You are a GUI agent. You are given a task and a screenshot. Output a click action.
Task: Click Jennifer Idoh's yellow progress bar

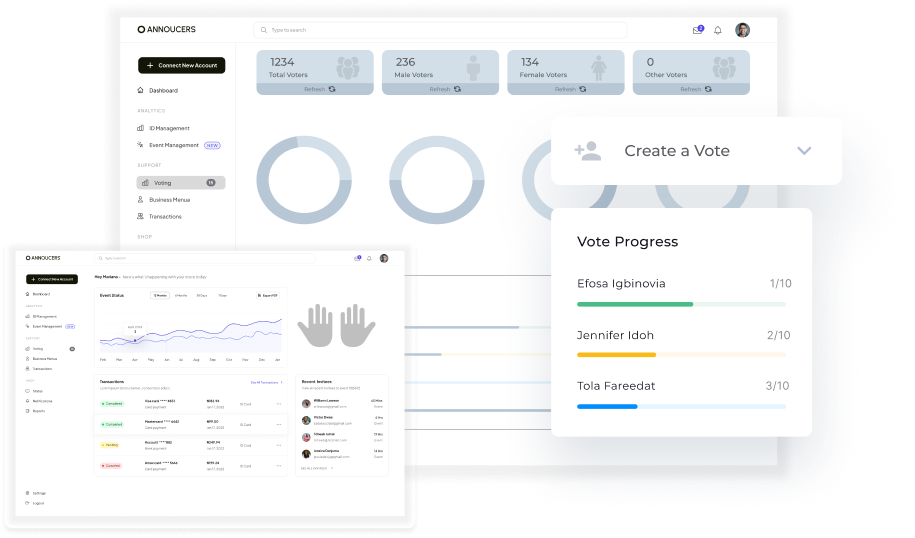click(x=617, y=355)
